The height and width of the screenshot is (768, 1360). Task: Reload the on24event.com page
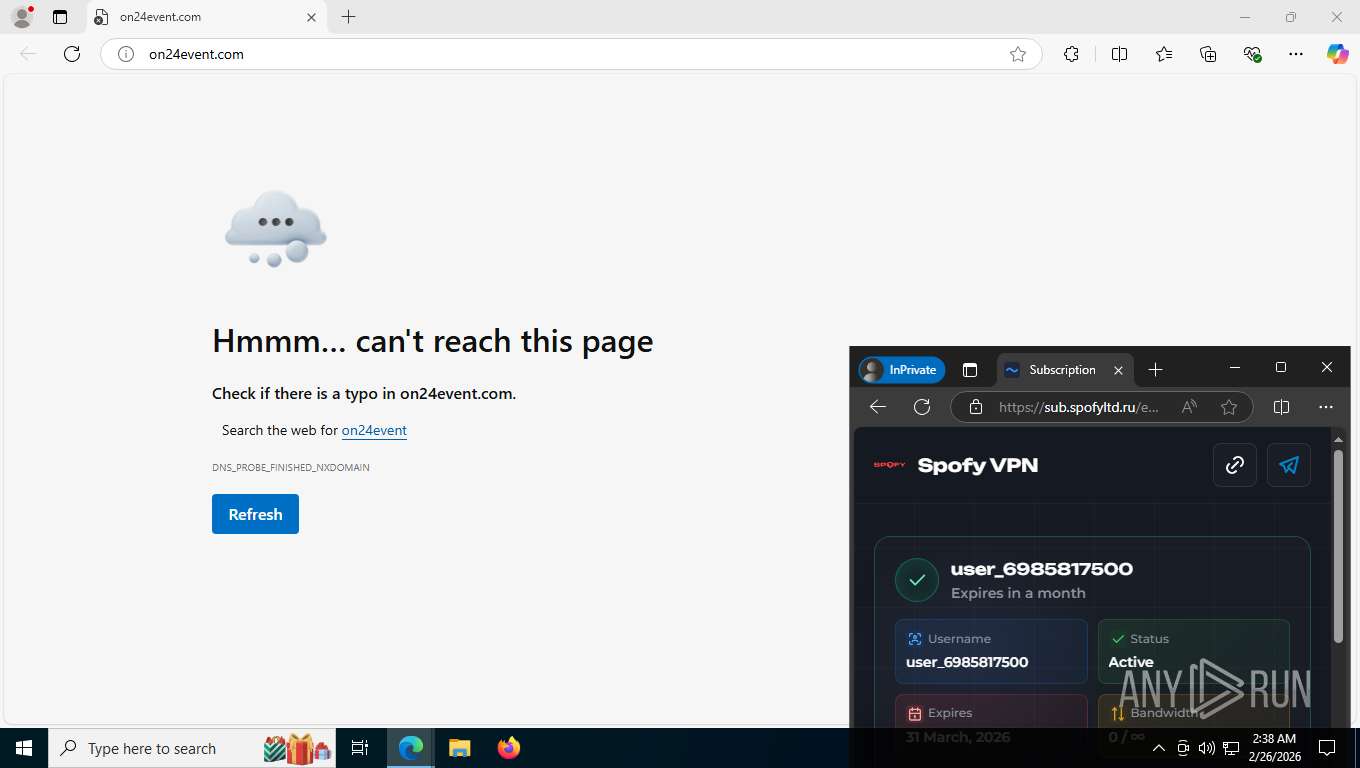click(72, 54)
